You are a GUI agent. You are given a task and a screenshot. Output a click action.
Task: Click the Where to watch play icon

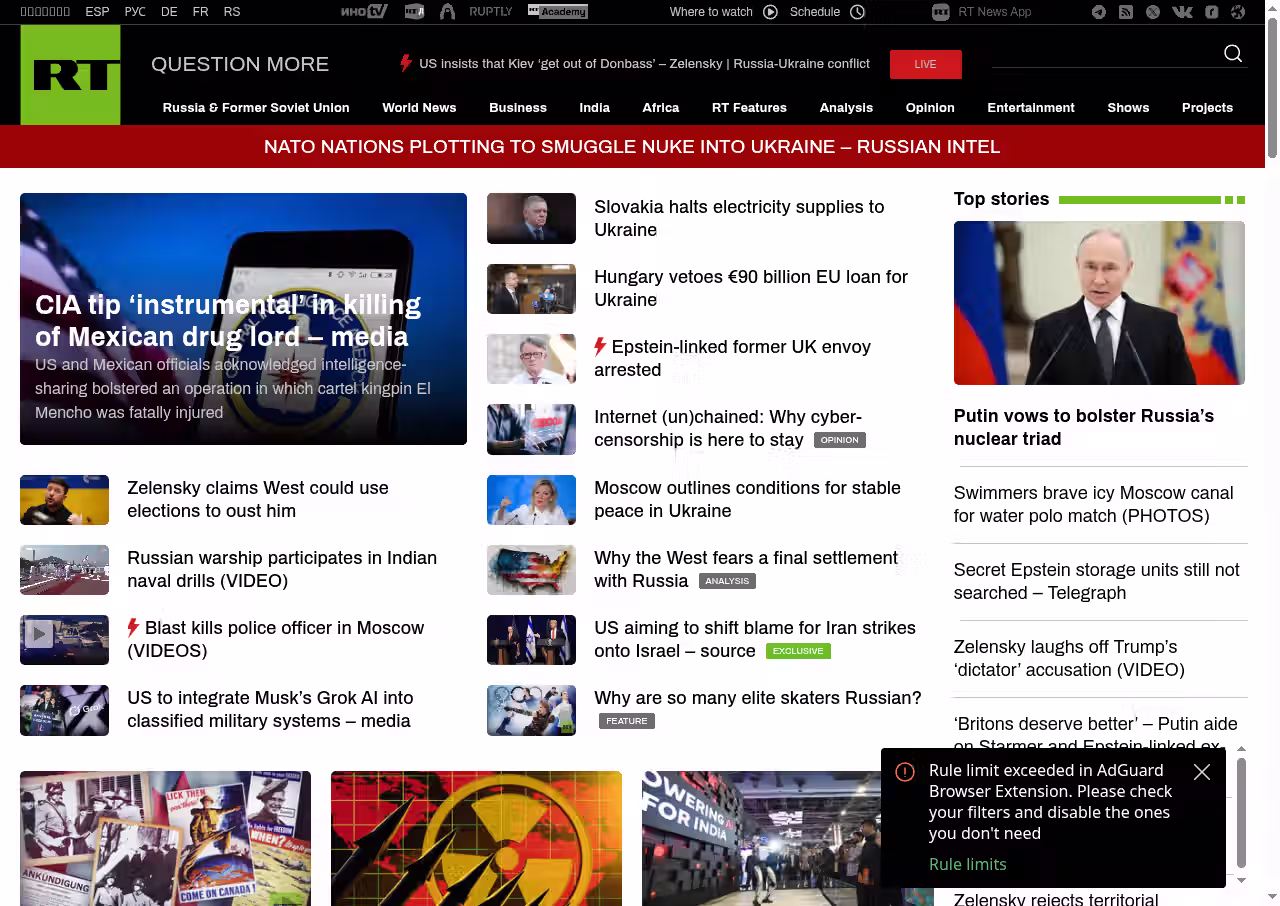[770, 12]
